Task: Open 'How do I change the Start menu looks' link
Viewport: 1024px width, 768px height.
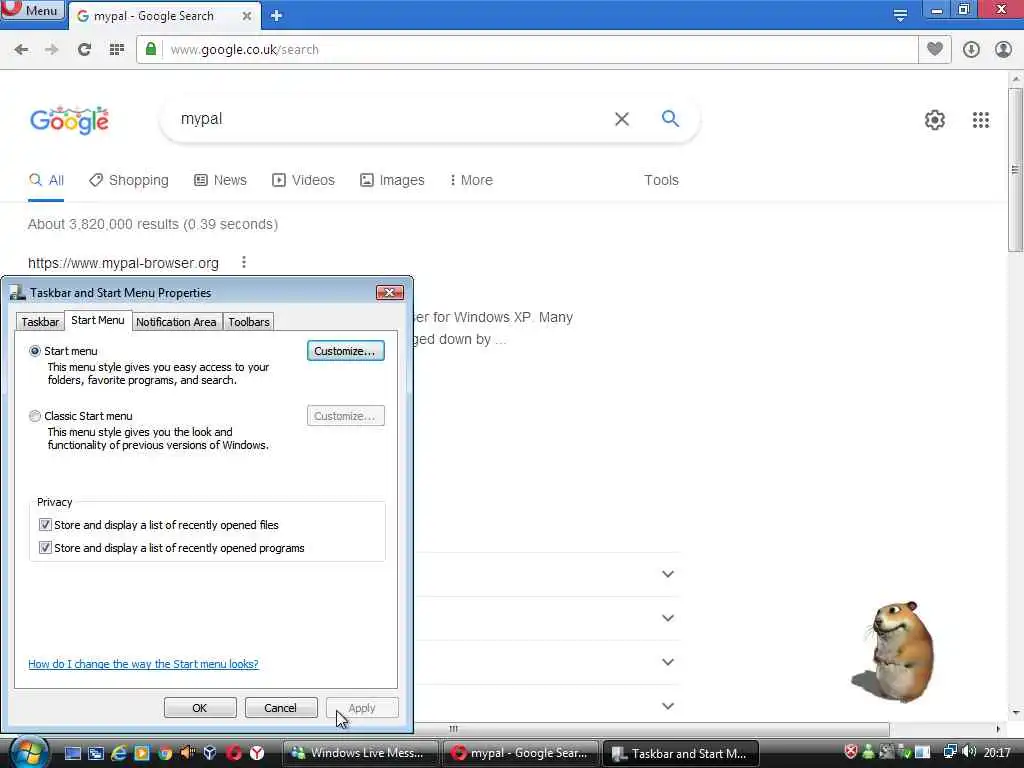Action: (143, 664)
